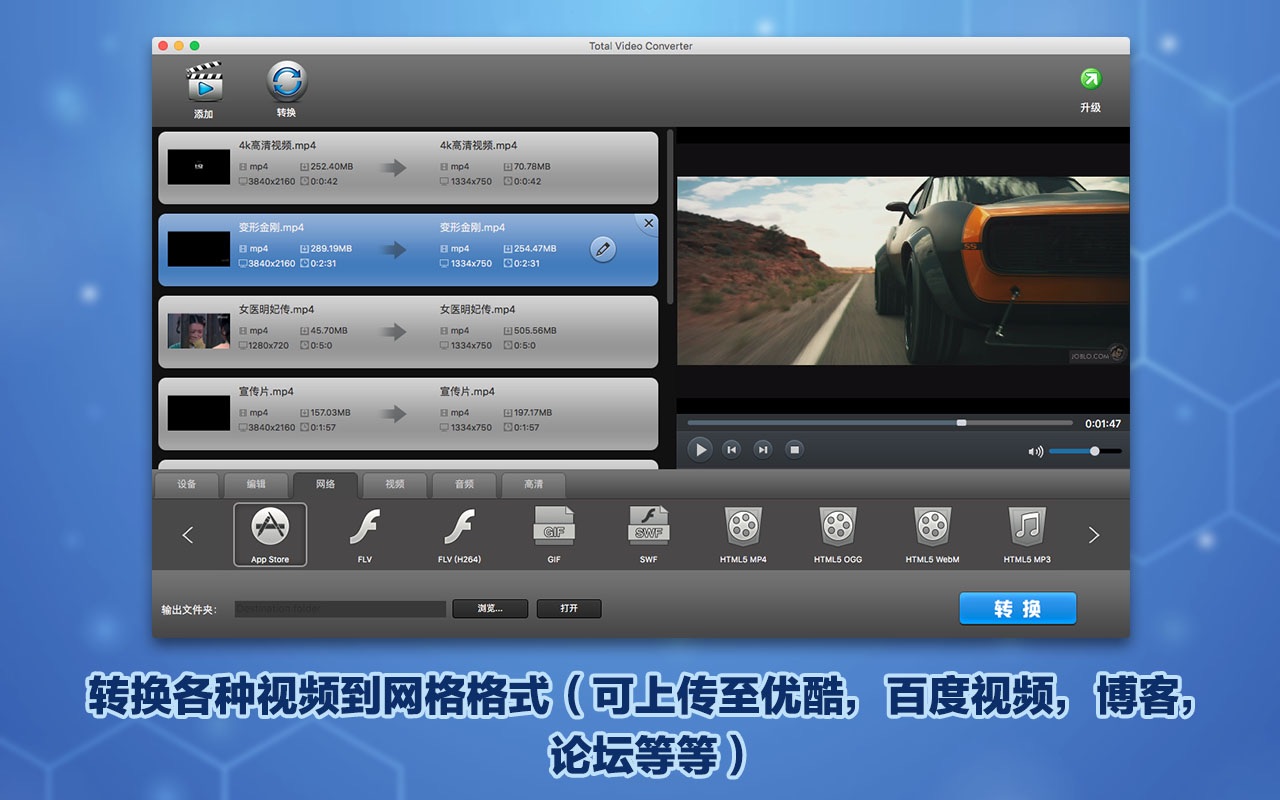Click the 输出文件夹 label
Screen dimensions: 1280x800
coord(189,609)
